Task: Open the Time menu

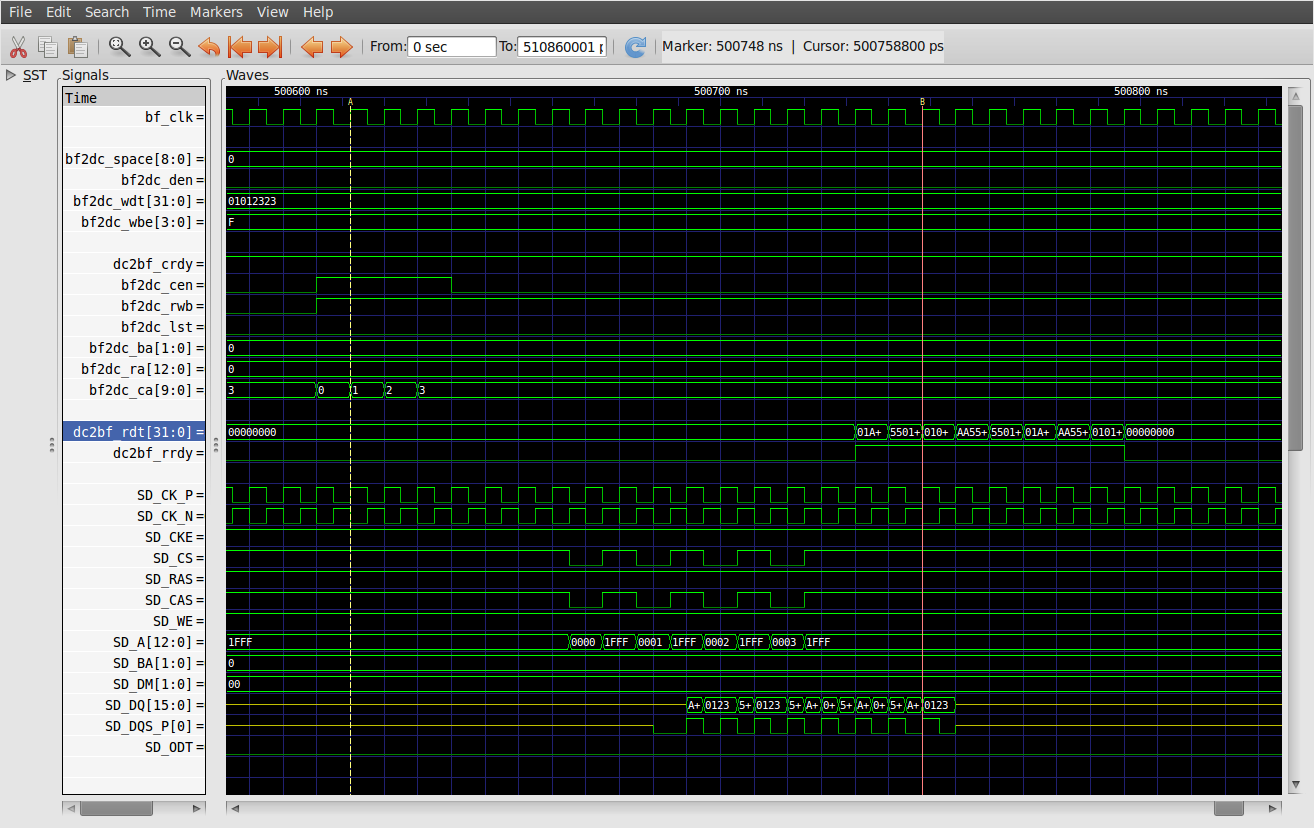Action: click(x=159, y=12)
